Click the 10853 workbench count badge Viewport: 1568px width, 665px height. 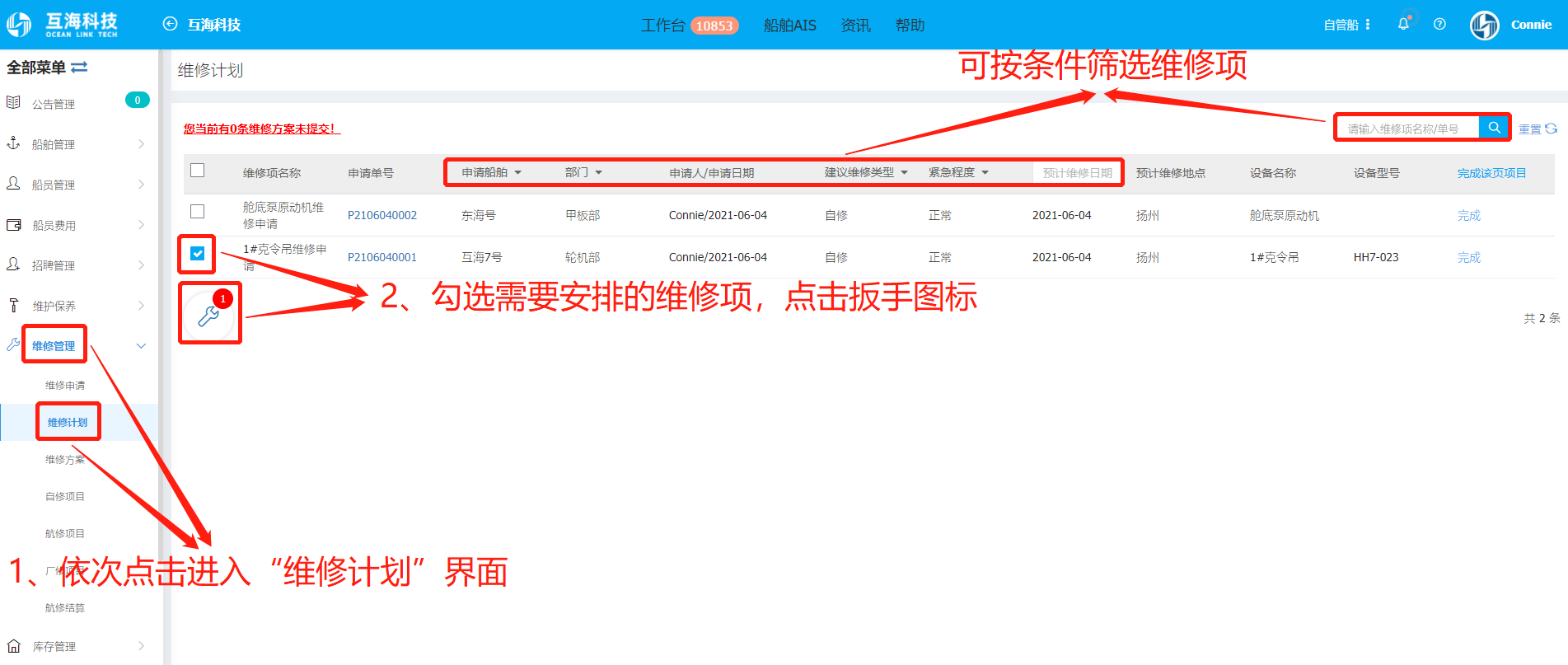point(714,26)
